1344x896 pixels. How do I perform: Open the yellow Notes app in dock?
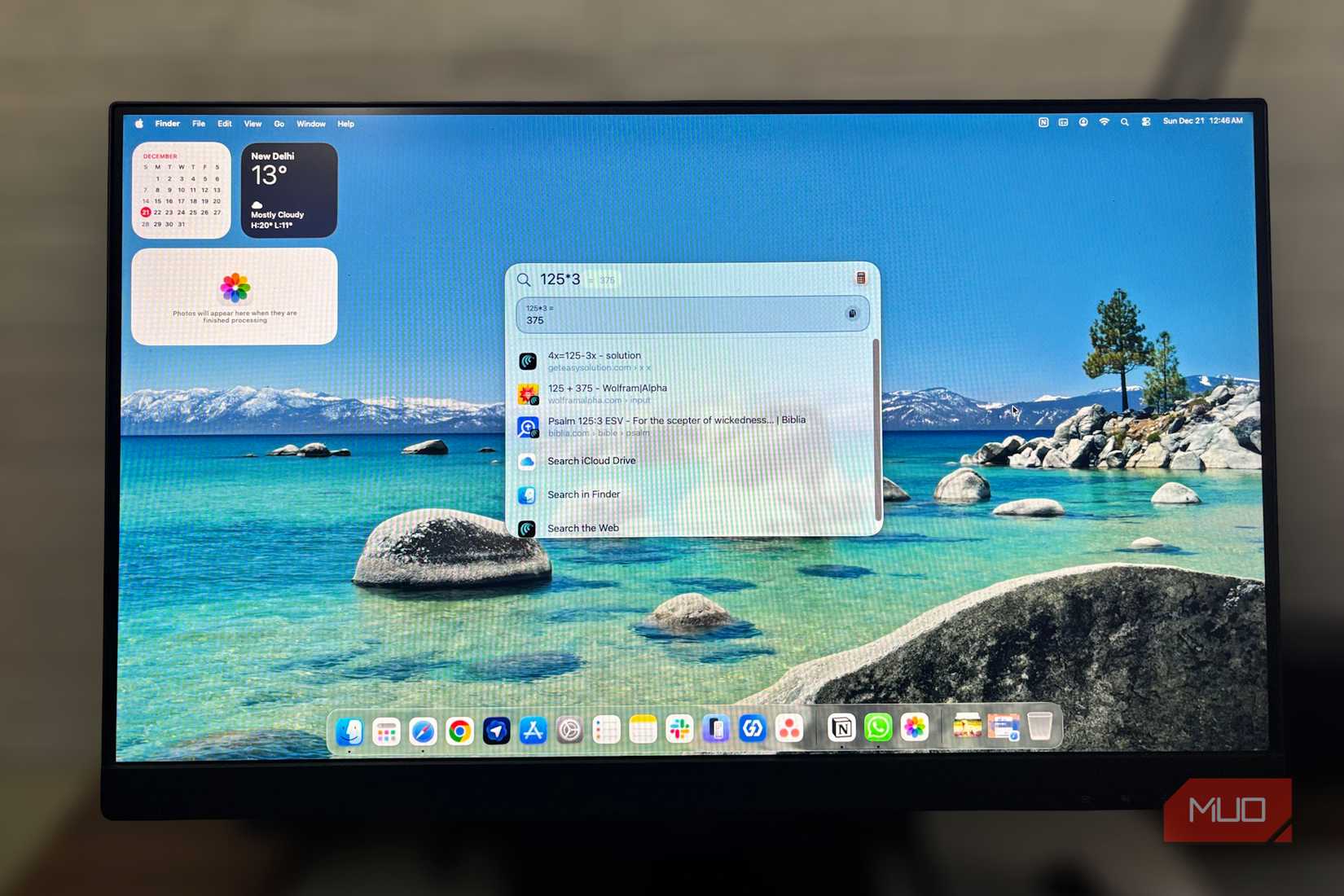click(643, 730)
